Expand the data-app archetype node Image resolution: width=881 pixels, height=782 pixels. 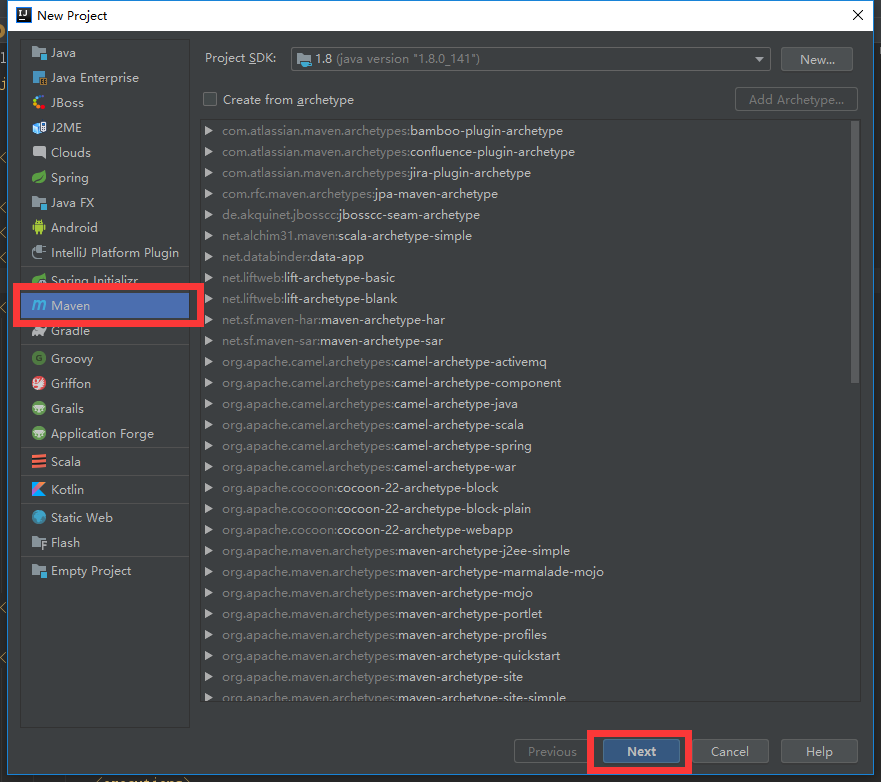[x=208, y=256]
